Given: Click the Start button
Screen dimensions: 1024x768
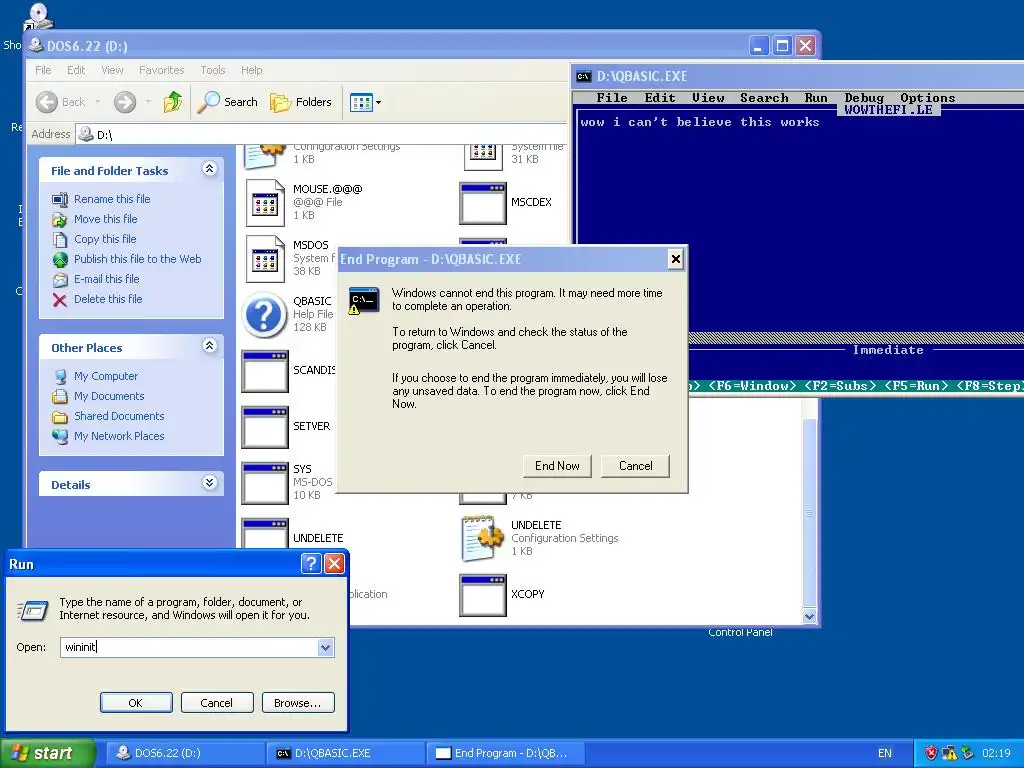Looking at the screenshot, I should (47, 753).
